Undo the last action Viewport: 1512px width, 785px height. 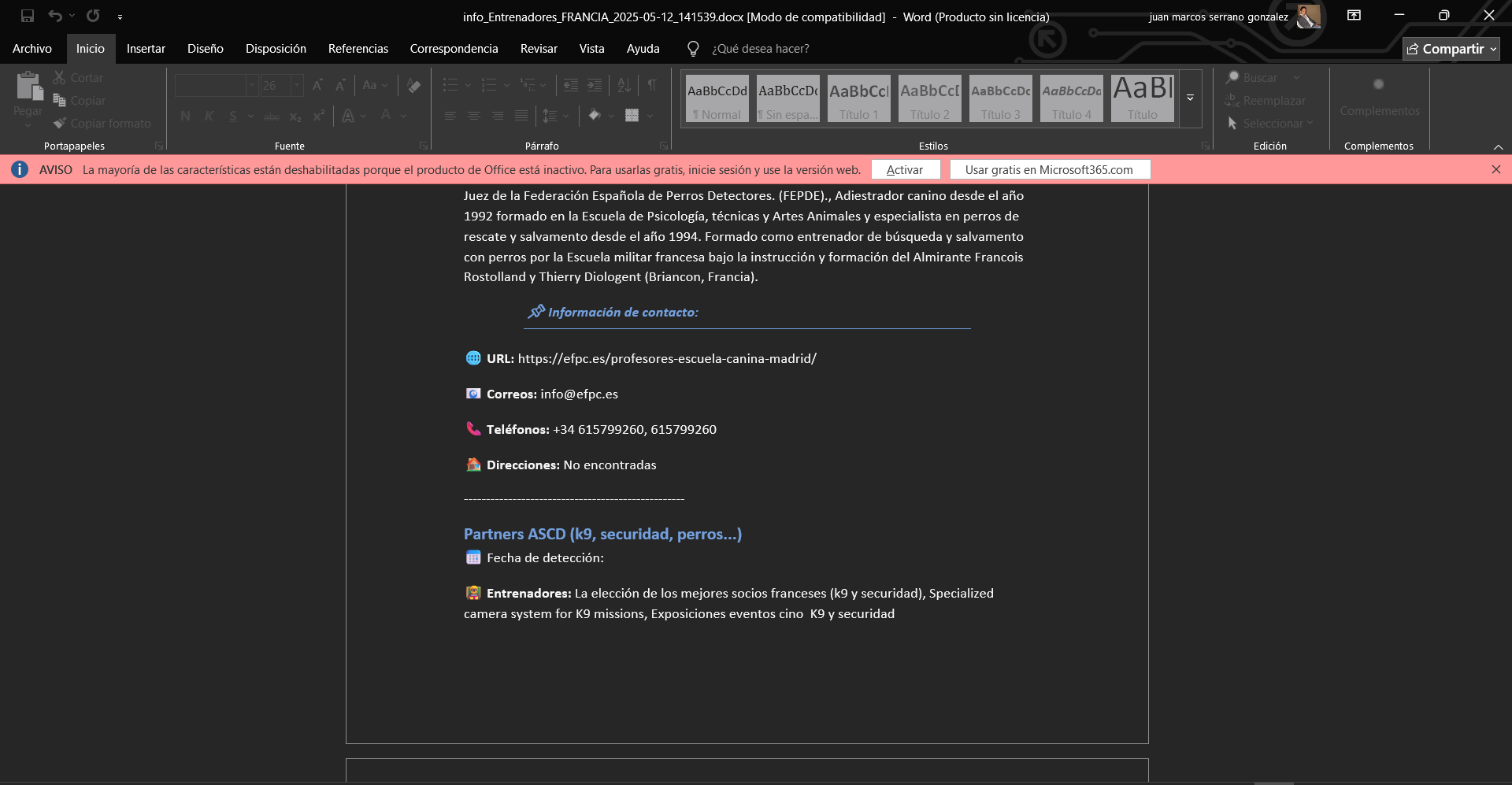coord(54,16)
